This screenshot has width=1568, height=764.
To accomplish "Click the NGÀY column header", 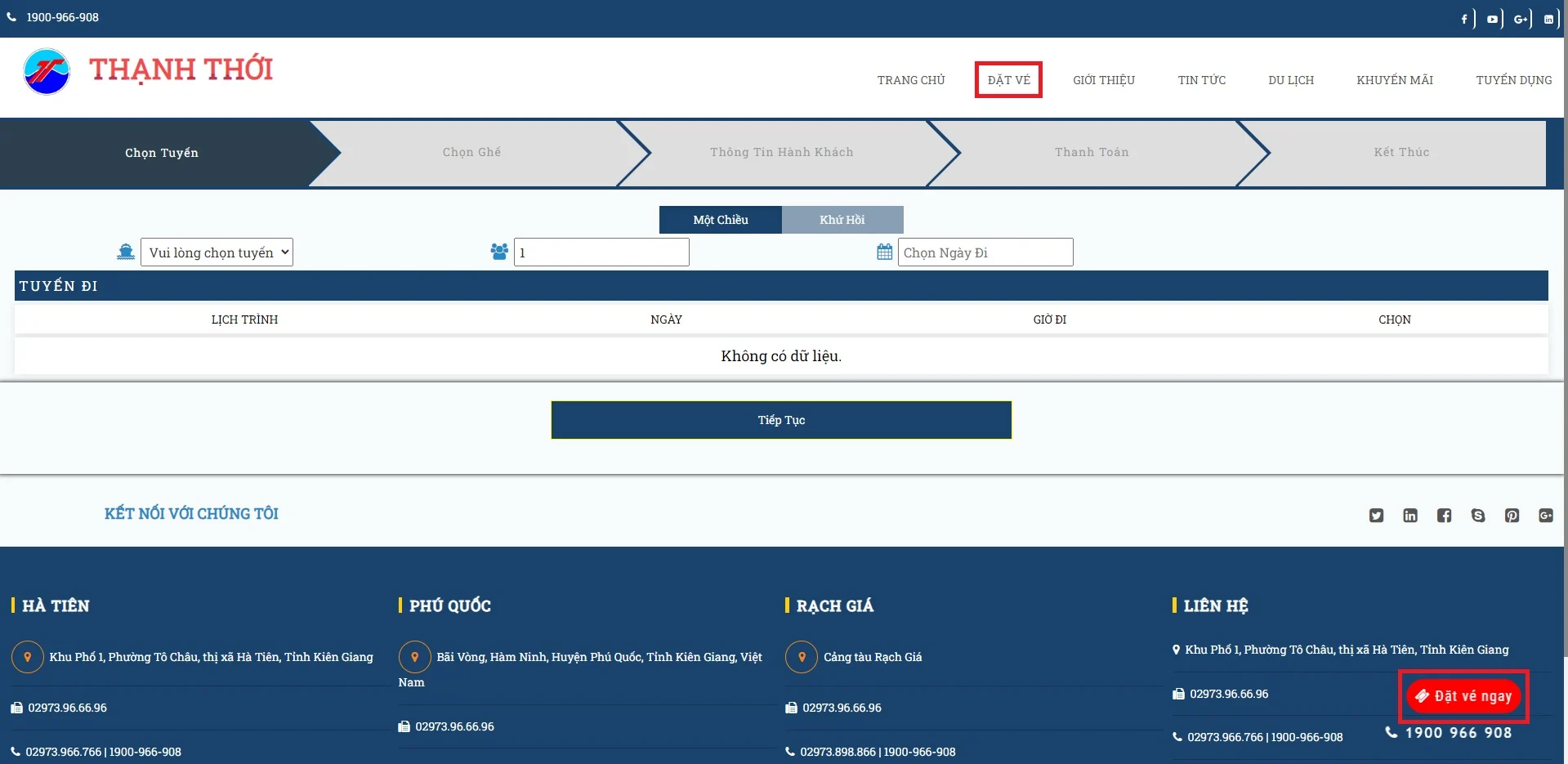I will [666, 319].
